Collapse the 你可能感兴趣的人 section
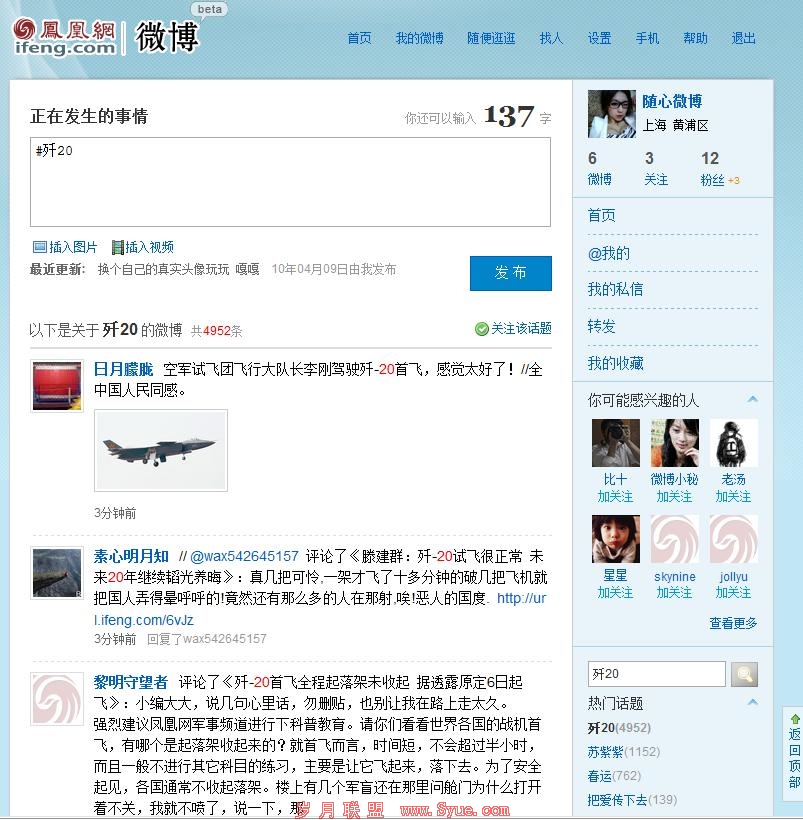 pyautogui.click(x=752, y=400)
